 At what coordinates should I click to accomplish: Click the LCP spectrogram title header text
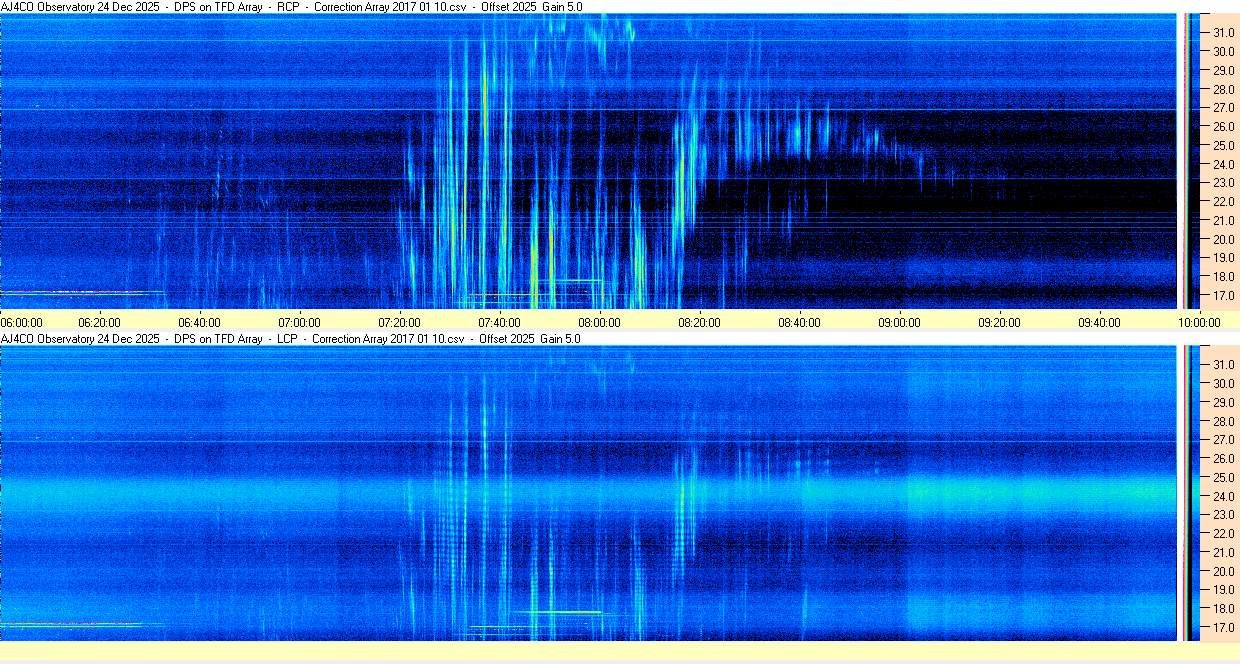pyautogui.click(x=291, y=339)
